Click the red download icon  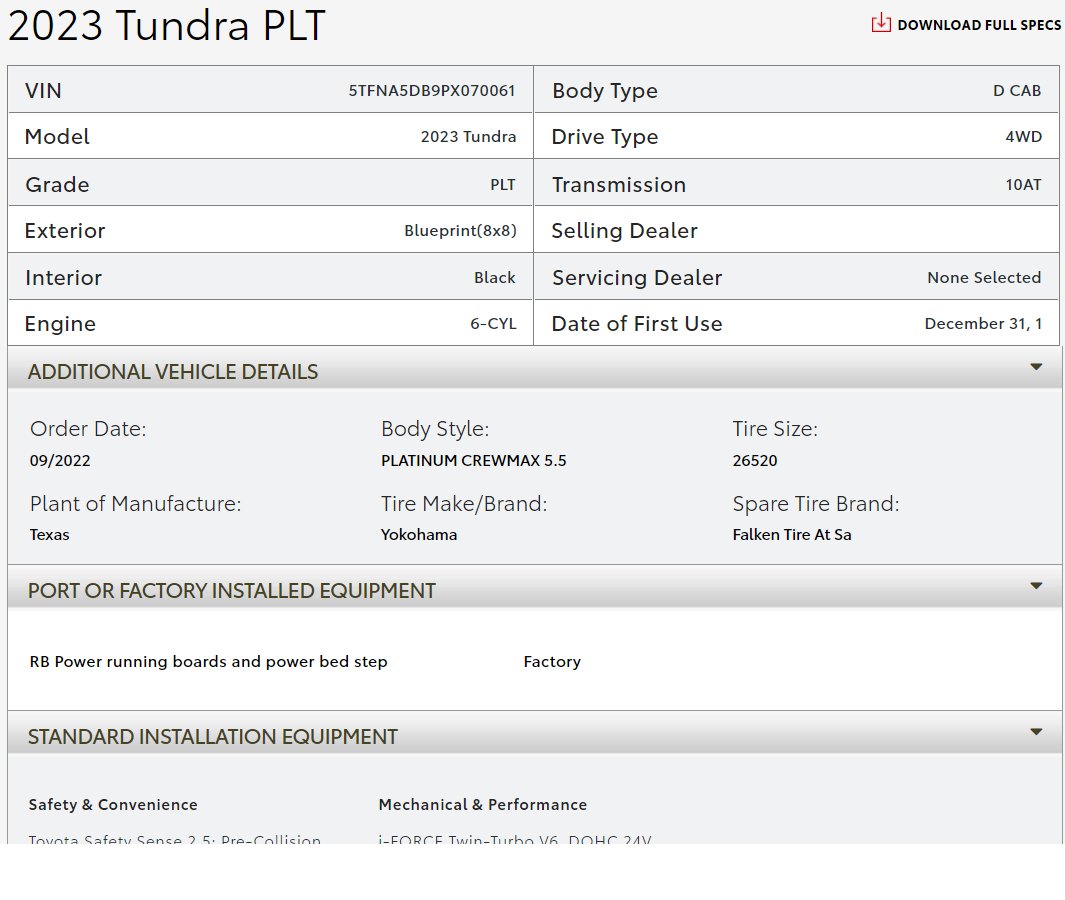click(881, 22)
